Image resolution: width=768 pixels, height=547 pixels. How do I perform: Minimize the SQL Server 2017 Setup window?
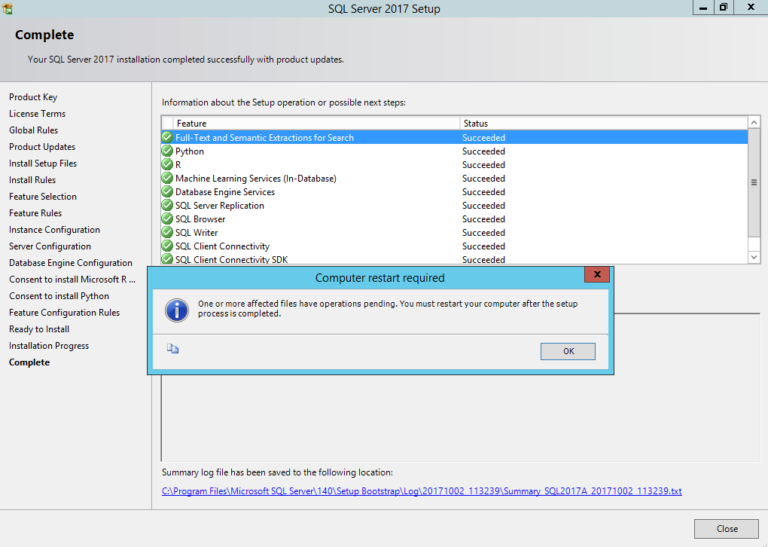703,7
